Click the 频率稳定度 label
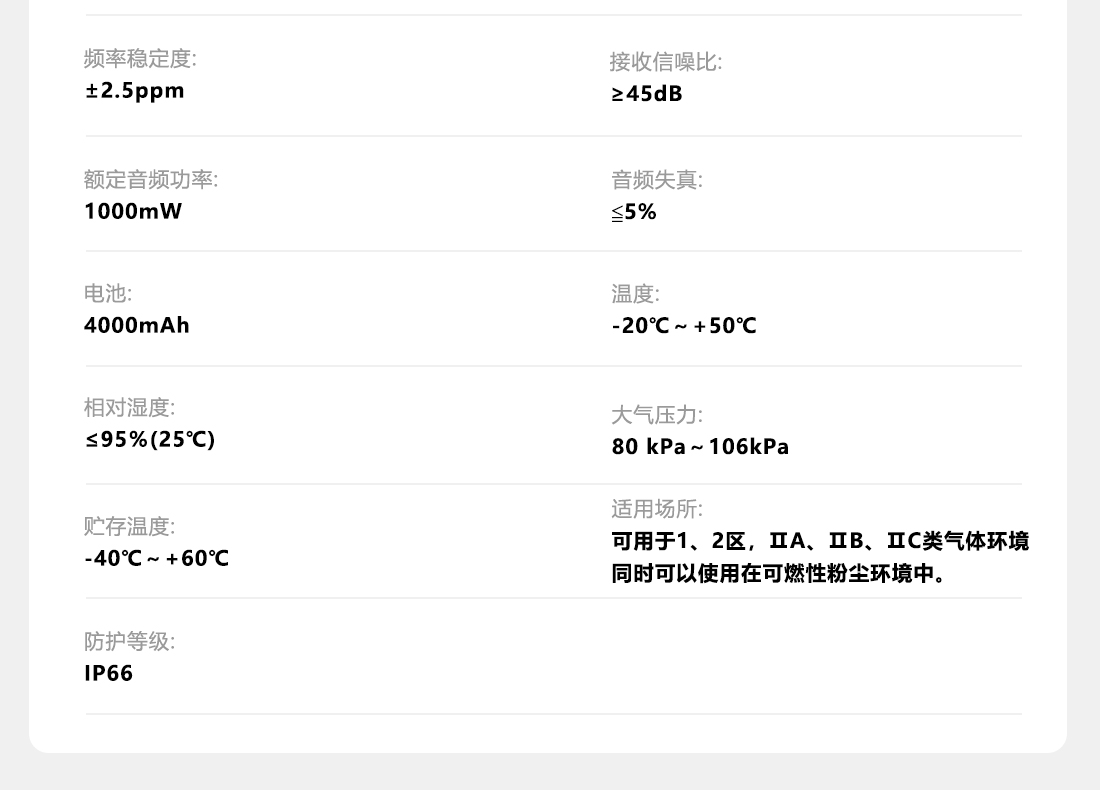 point(140,59)
